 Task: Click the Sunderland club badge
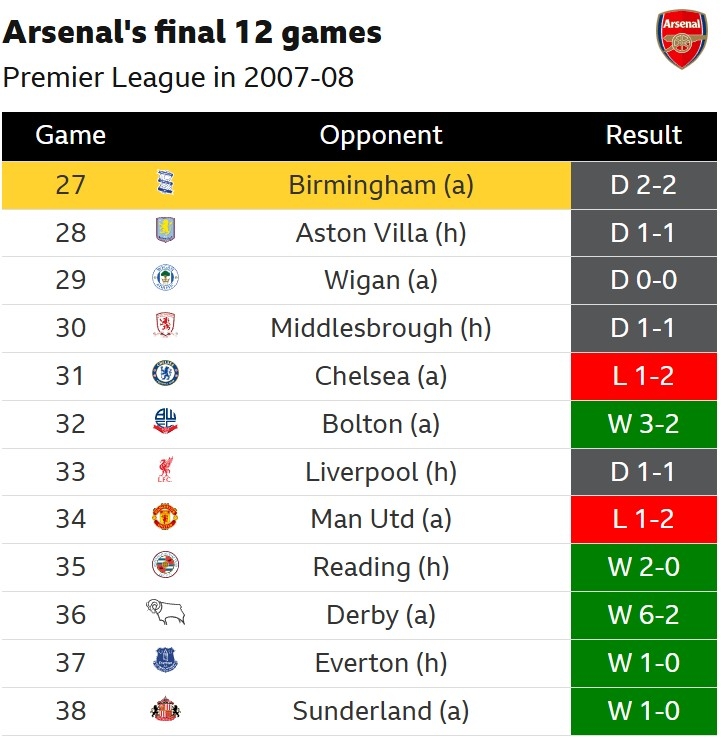coord(165,710)
